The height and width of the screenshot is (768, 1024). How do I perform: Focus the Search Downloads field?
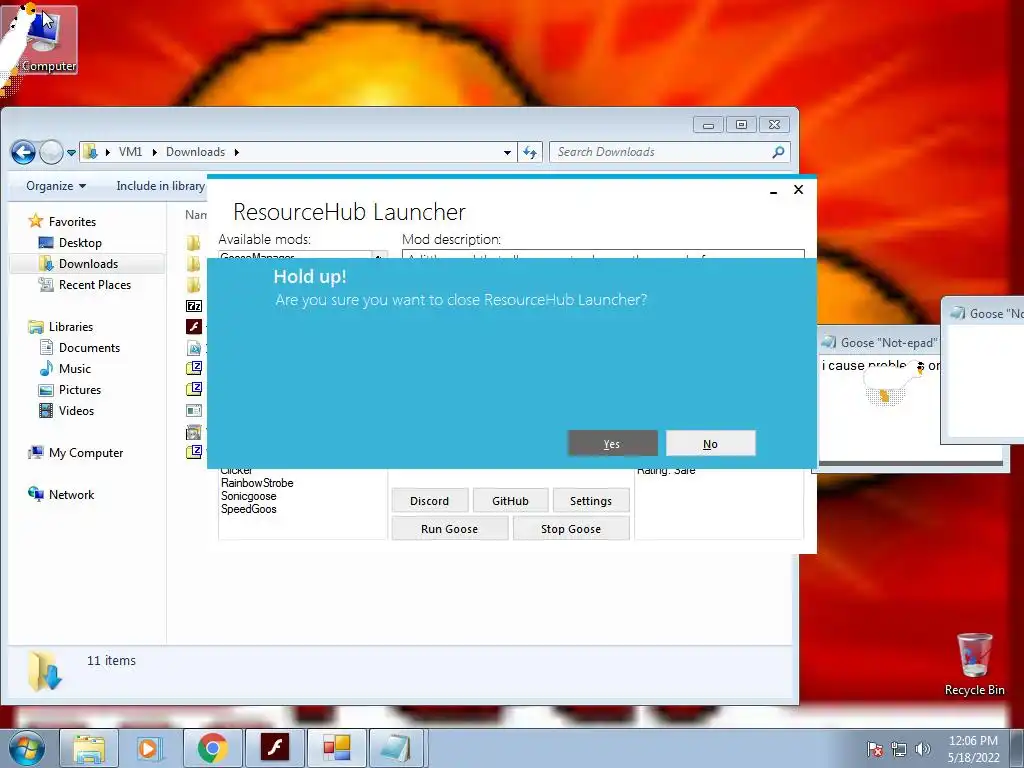(669, 152)
